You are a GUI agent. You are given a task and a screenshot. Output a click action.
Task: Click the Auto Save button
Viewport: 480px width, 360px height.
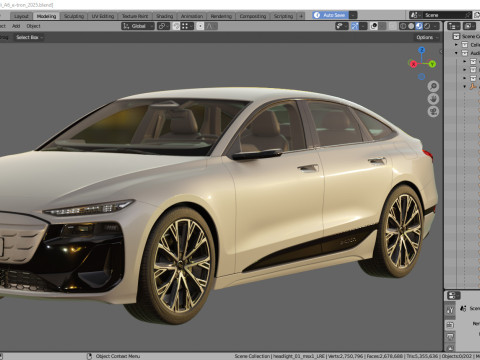pyautogui.click(x=330, y=15)
